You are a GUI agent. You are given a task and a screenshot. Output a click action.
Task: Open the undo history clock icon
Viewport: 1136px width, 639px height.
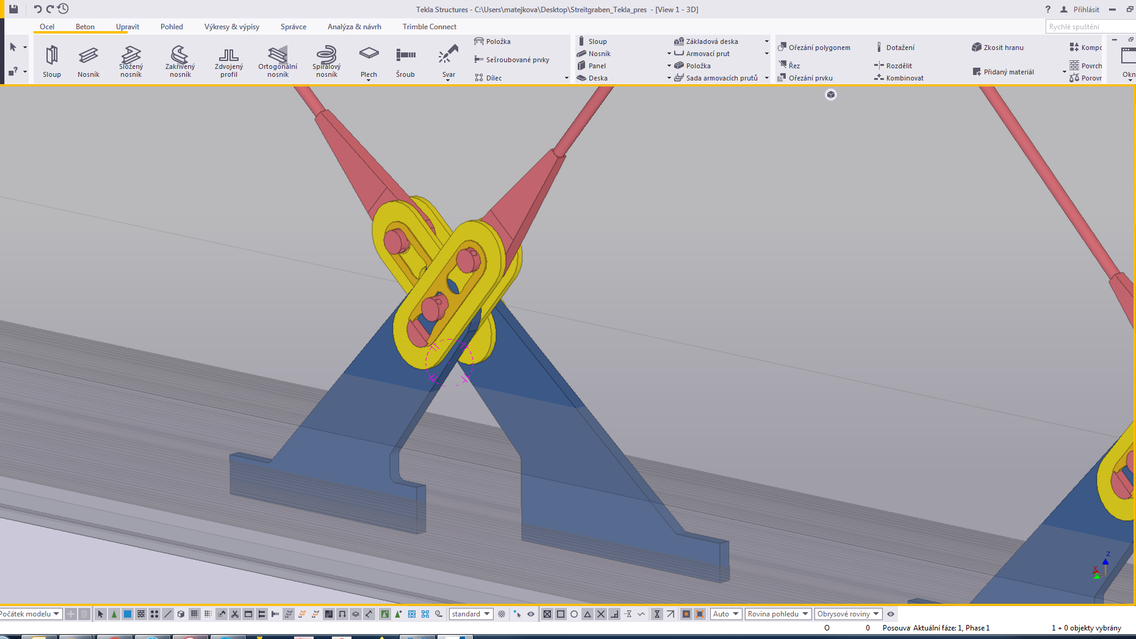63,9
